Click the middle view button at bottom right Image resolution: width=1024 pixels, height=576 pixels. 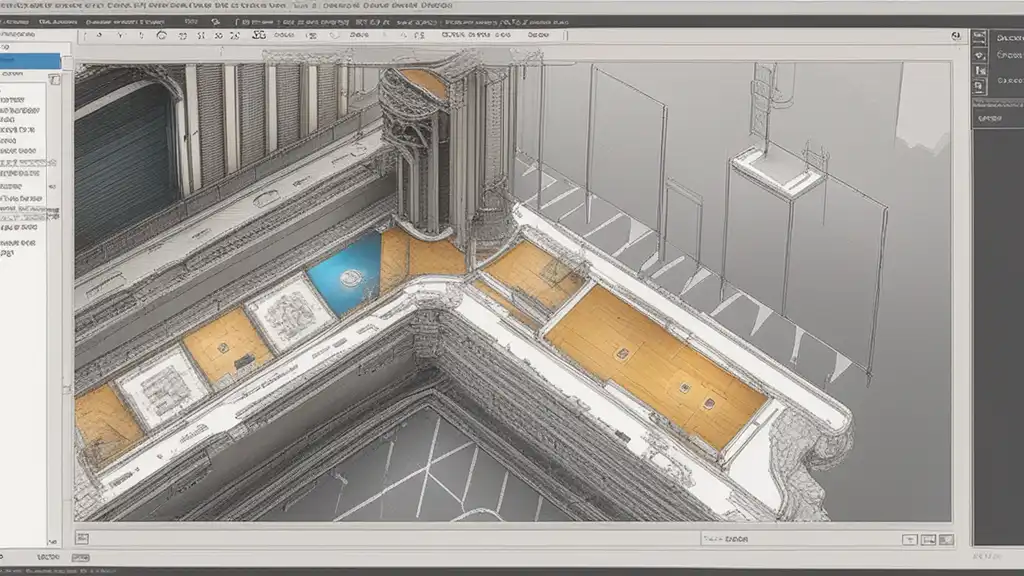pyautogui.click(x=928, y=539)
